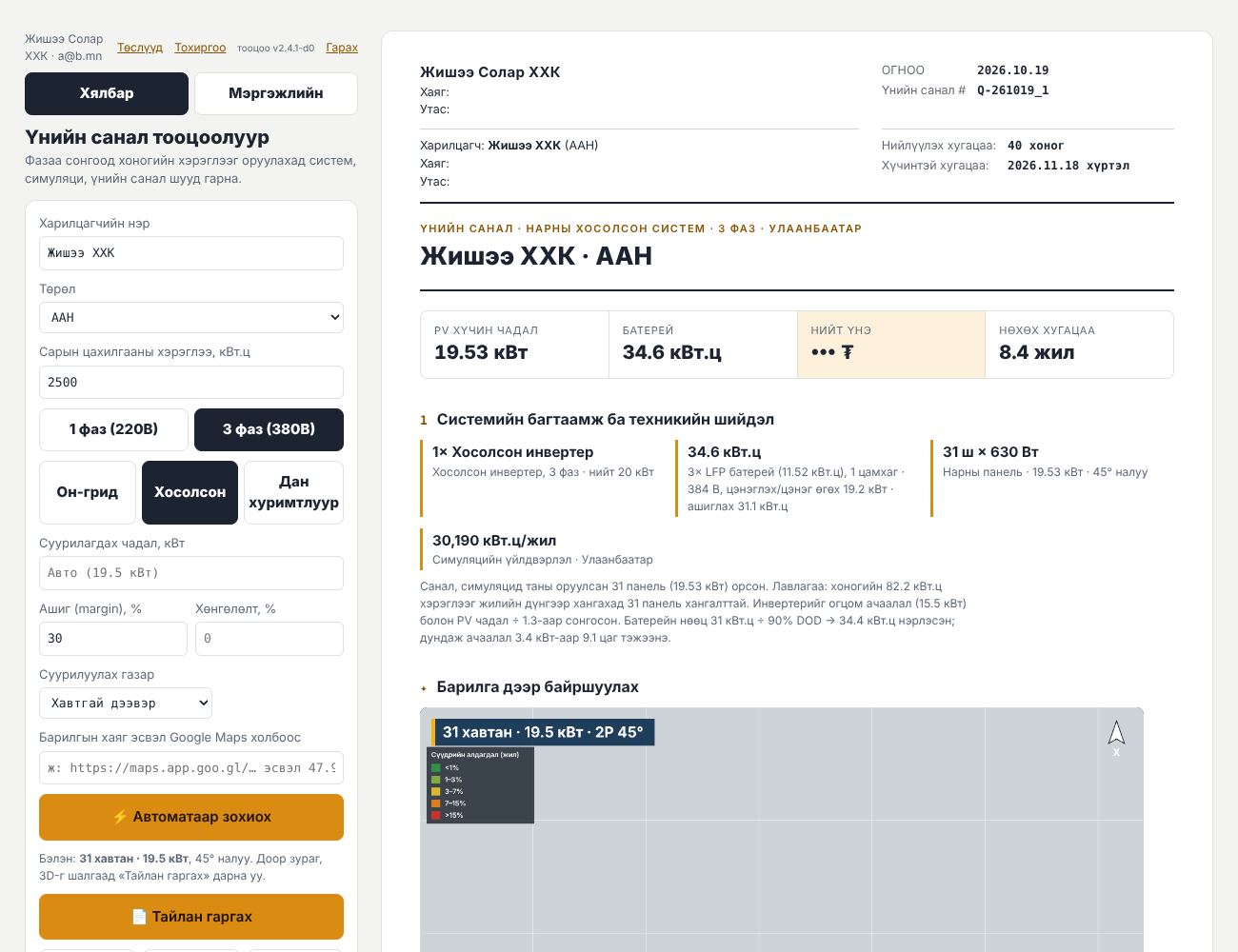Viewport: 1238px width, 952px height.
Task: Click the quote number Q-261019_1
Action: [x=1012, y=90]
